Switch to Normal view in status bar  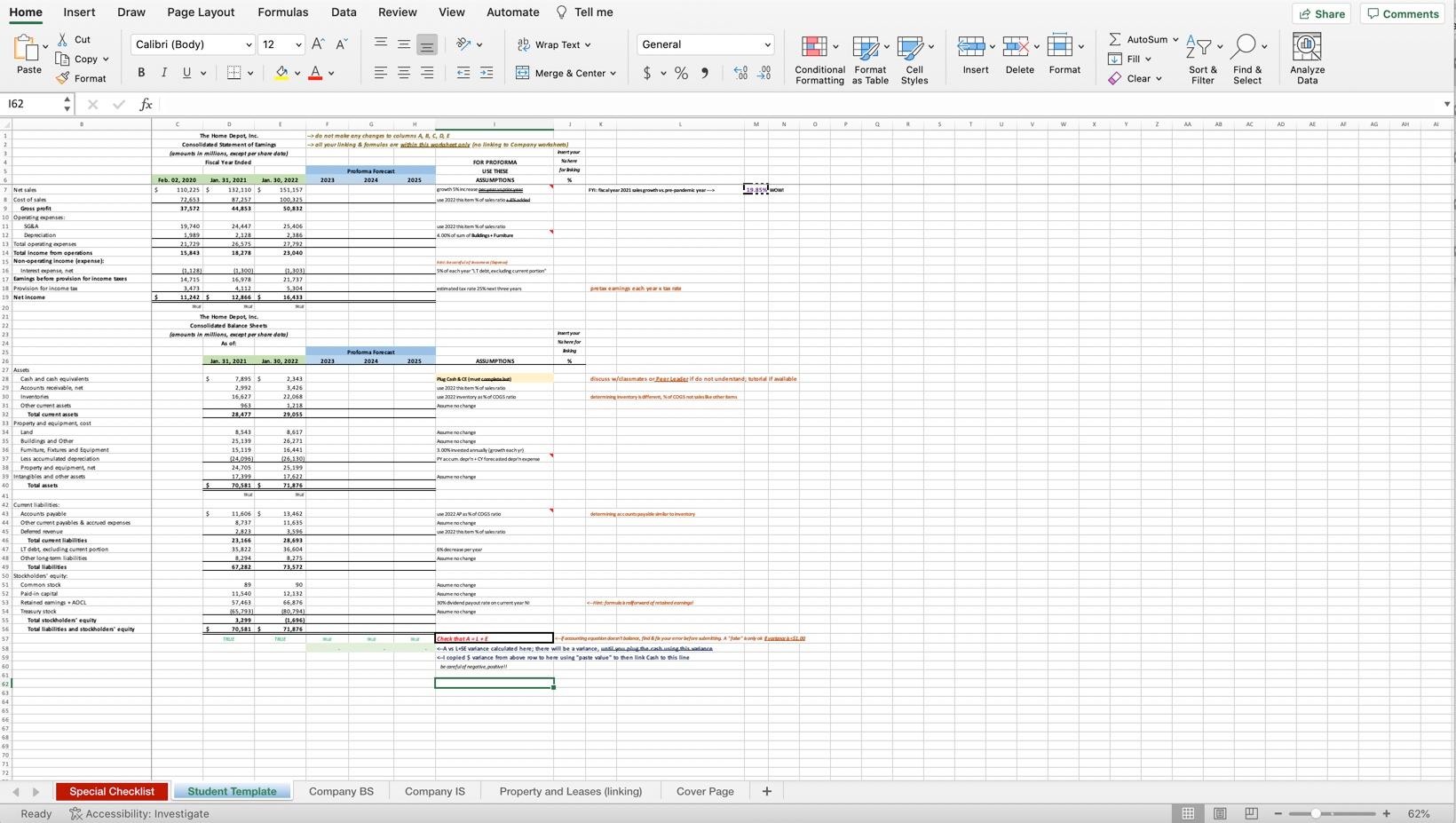tap(1188, 813)
